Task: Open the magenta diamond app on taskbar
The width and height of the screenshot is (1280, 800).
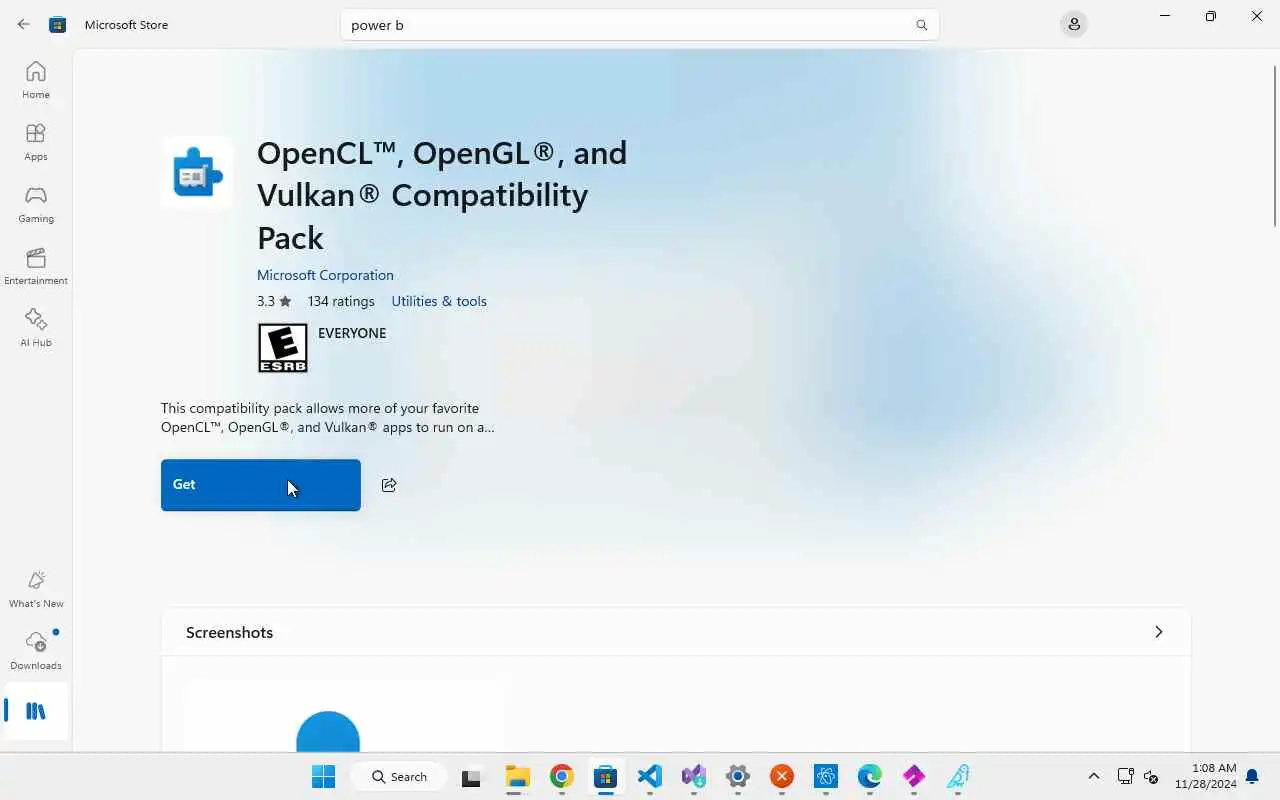Action: click(914, 776)
